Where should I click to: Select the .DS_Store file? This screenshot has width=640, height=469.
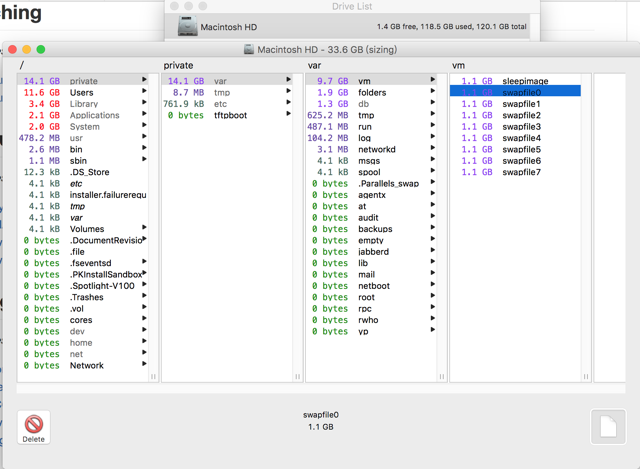(82, 172)
